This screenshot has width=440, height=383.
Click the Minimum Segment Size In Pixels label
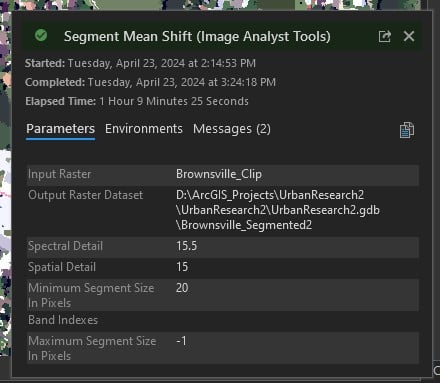[x=91, y=295]
